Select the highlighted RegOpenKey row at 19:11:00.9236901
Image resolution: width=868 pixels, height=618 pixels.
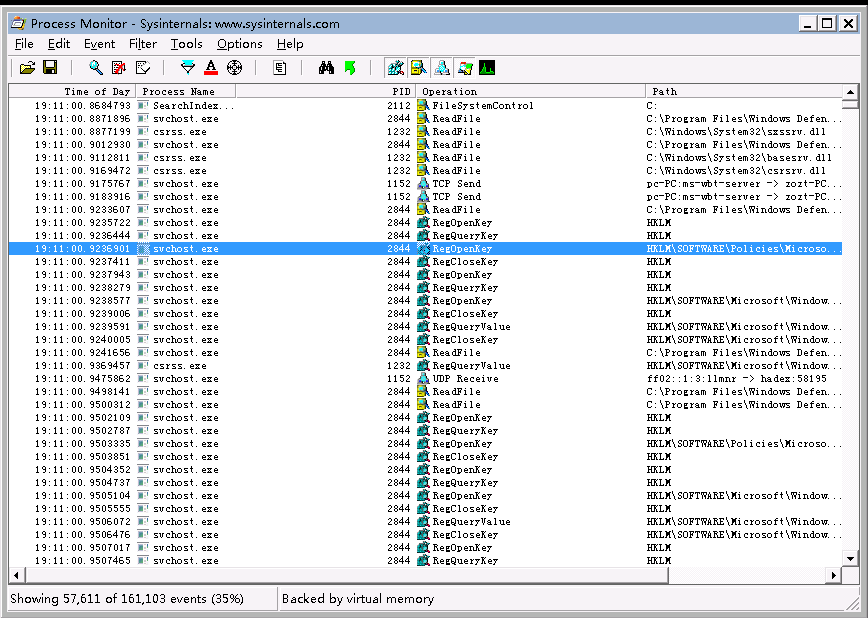pos(425,249)
